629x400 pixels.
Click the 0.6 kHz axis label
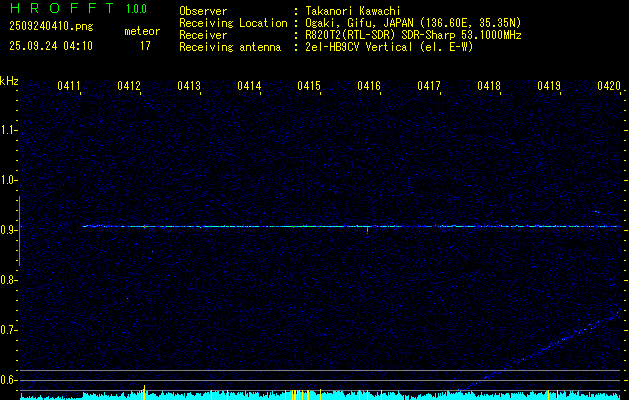pyautogui.click(x=9, y=380)
